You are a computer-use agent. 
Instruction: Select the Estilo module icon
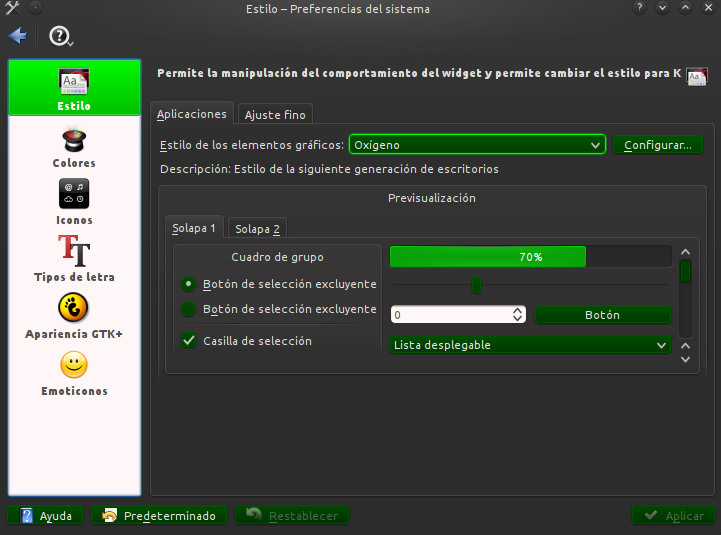(x=74, y=87)
